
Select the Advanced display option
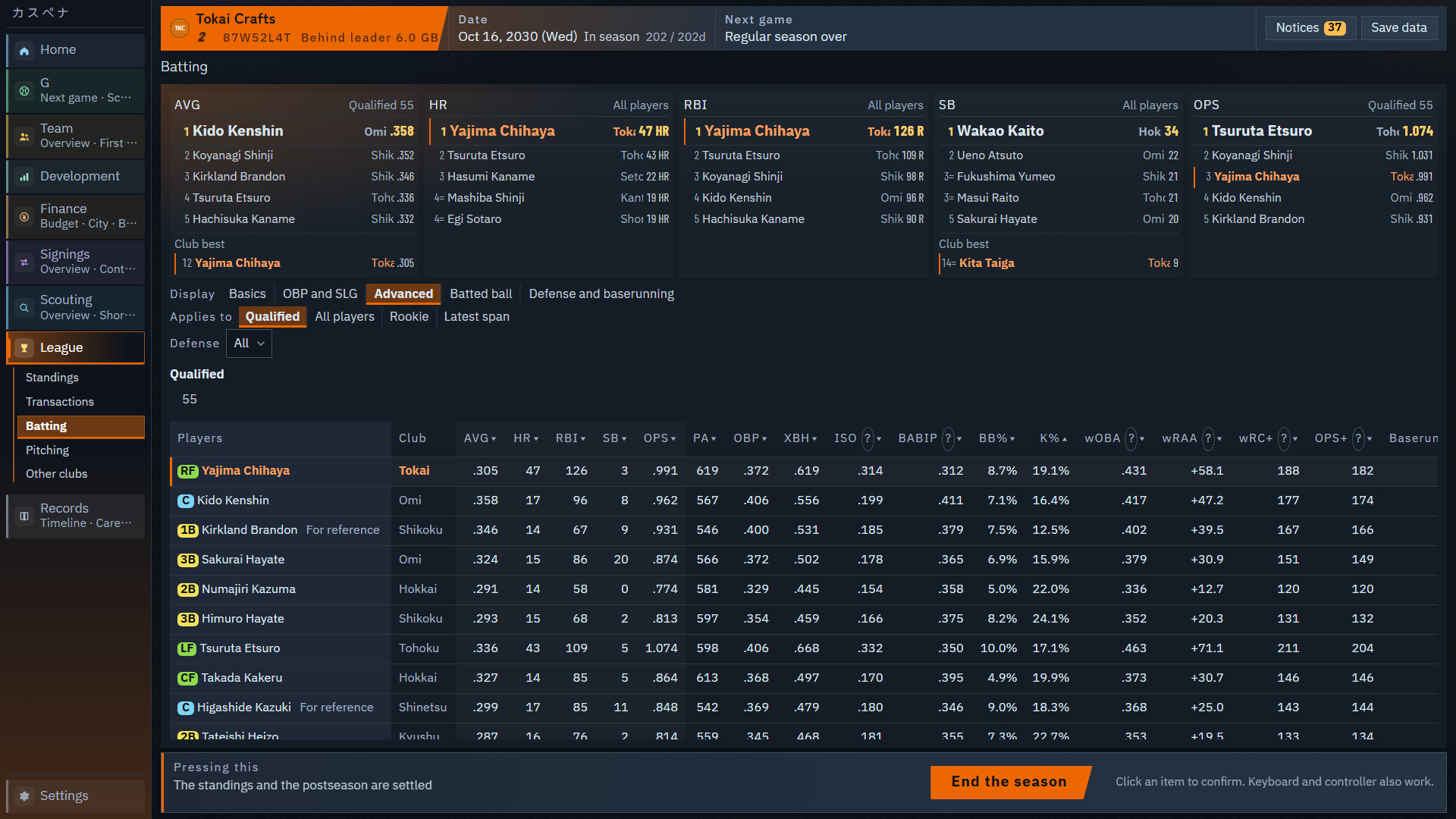coord(403,293)
